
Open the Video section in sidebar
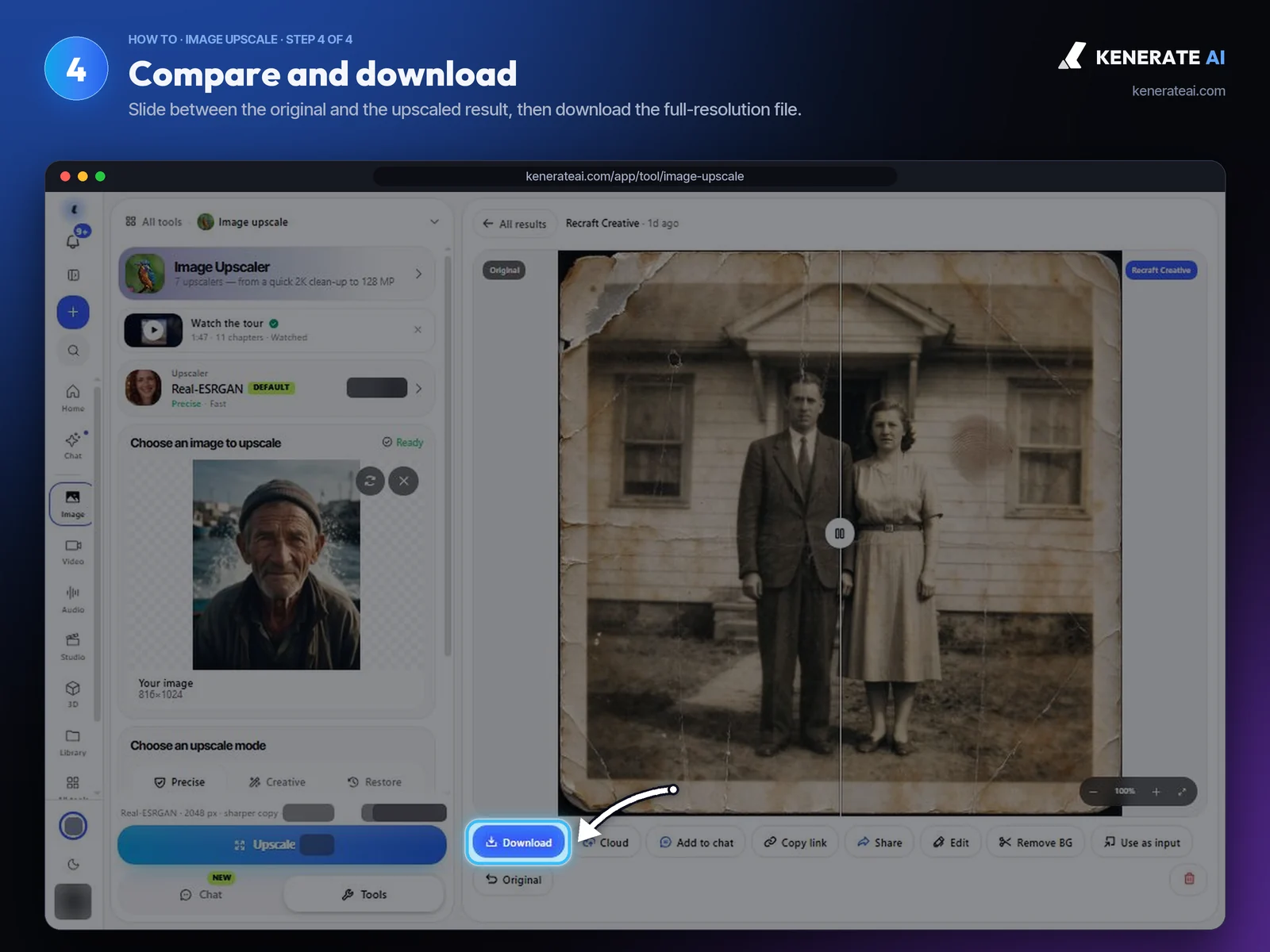coord(73,551)
